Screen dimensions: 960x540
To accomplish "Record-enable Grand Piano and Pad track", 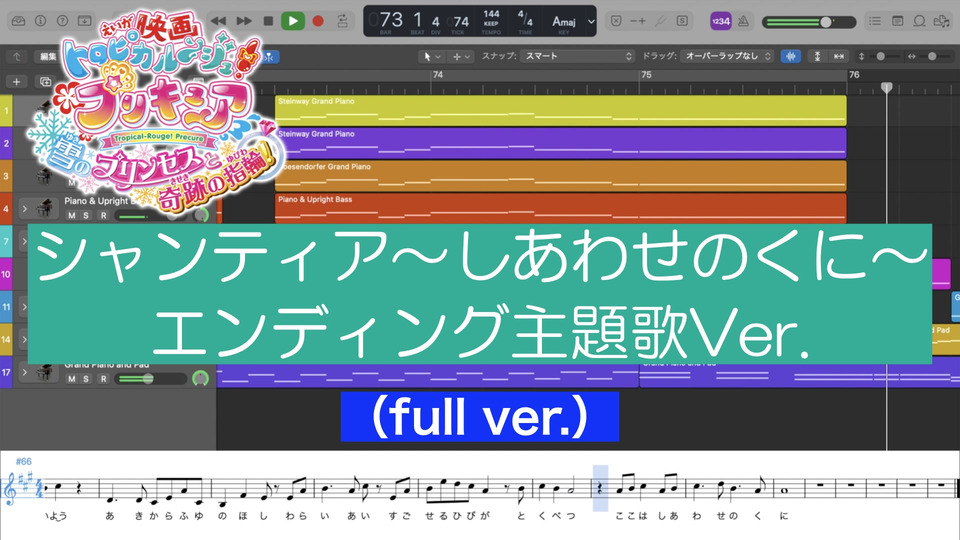I will click(103, 379).
